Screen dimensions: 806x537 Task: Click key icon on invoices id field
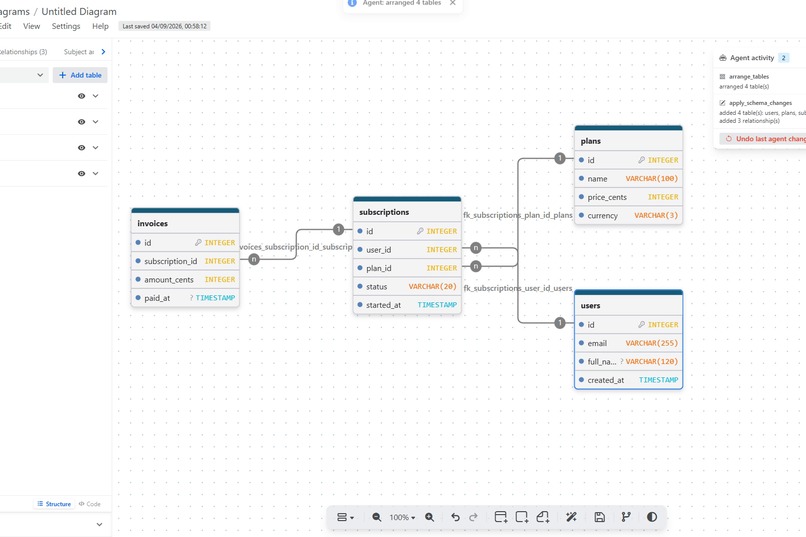[x=198, y=242]
